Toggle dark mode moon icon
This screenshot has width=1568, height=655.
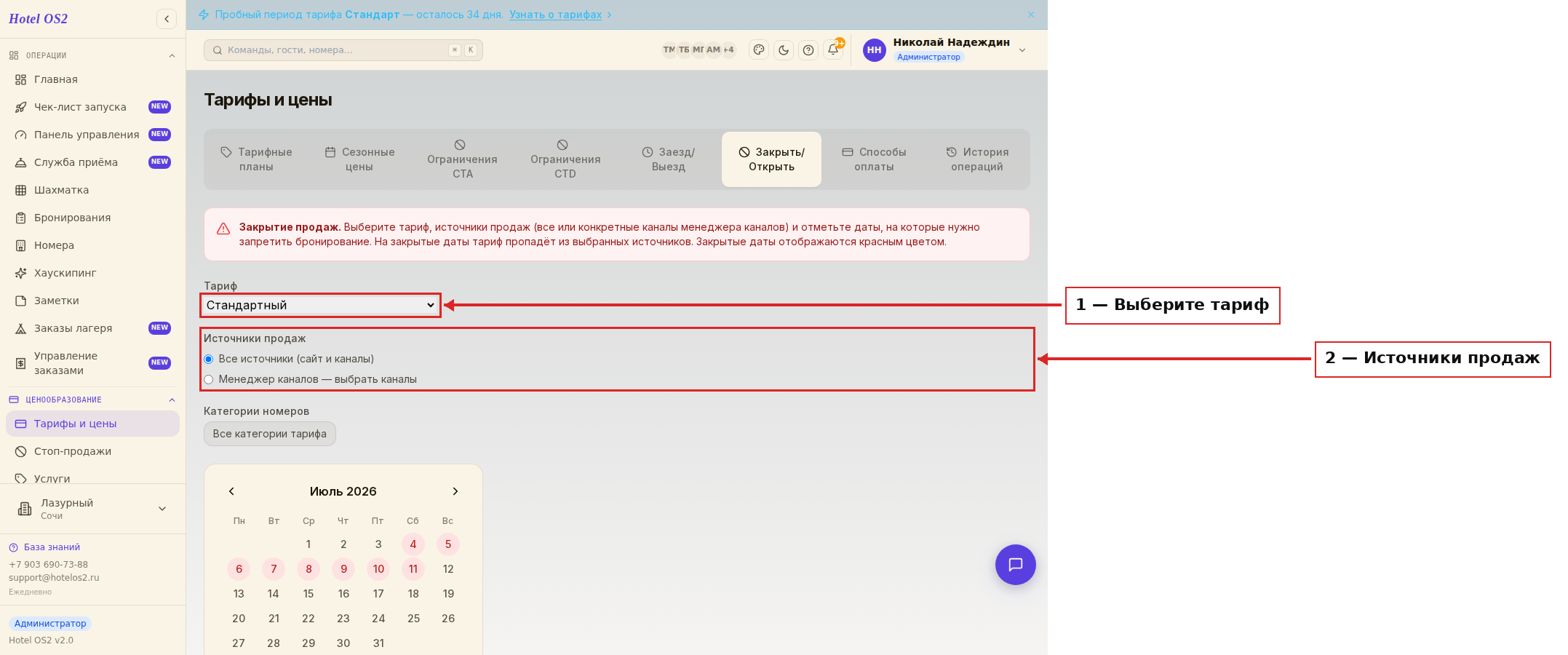784,50
